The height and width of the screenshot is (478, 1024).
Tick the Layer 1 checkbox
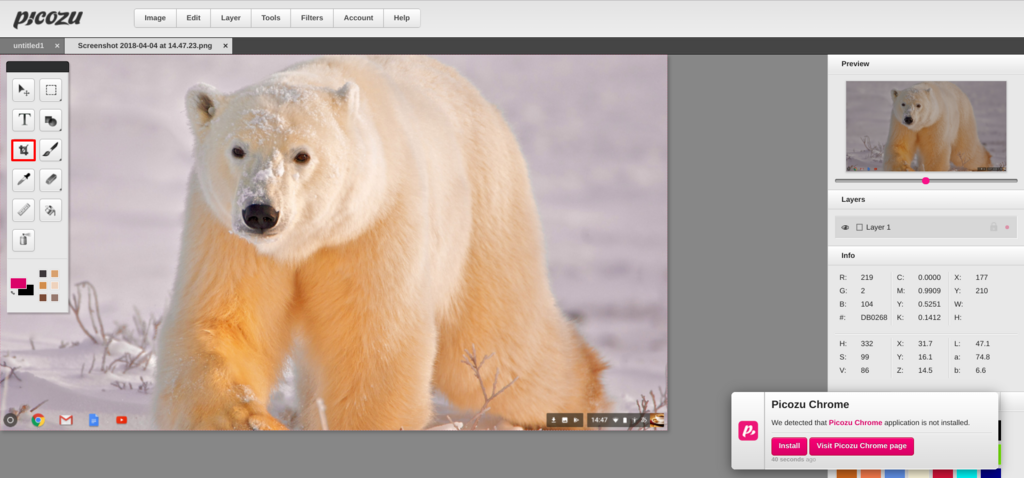point(859,227)
